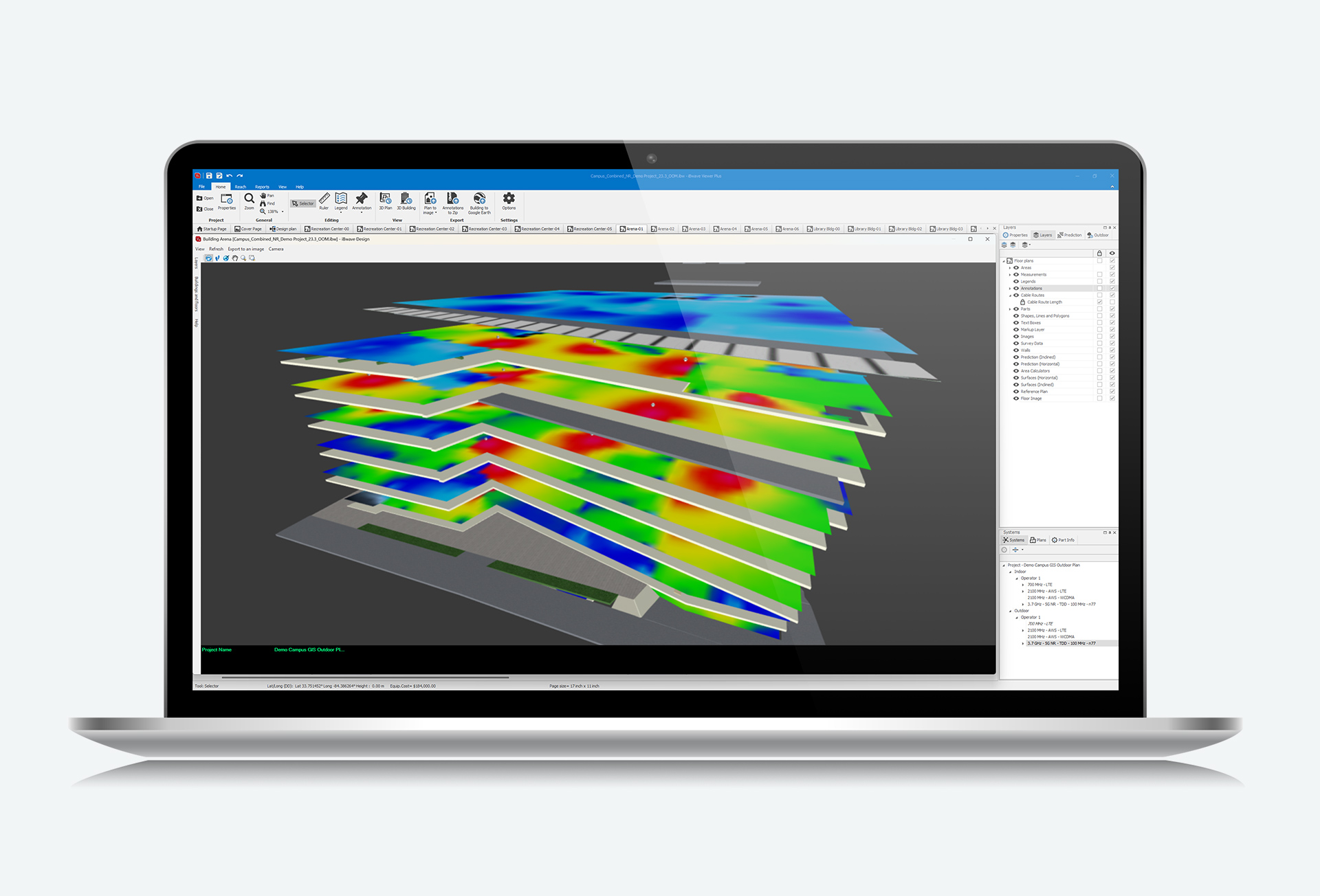The height and width of the screenshot is (896, 1320).
Task: Open the Reports ribbon tab
Action: tap(262, 187)
